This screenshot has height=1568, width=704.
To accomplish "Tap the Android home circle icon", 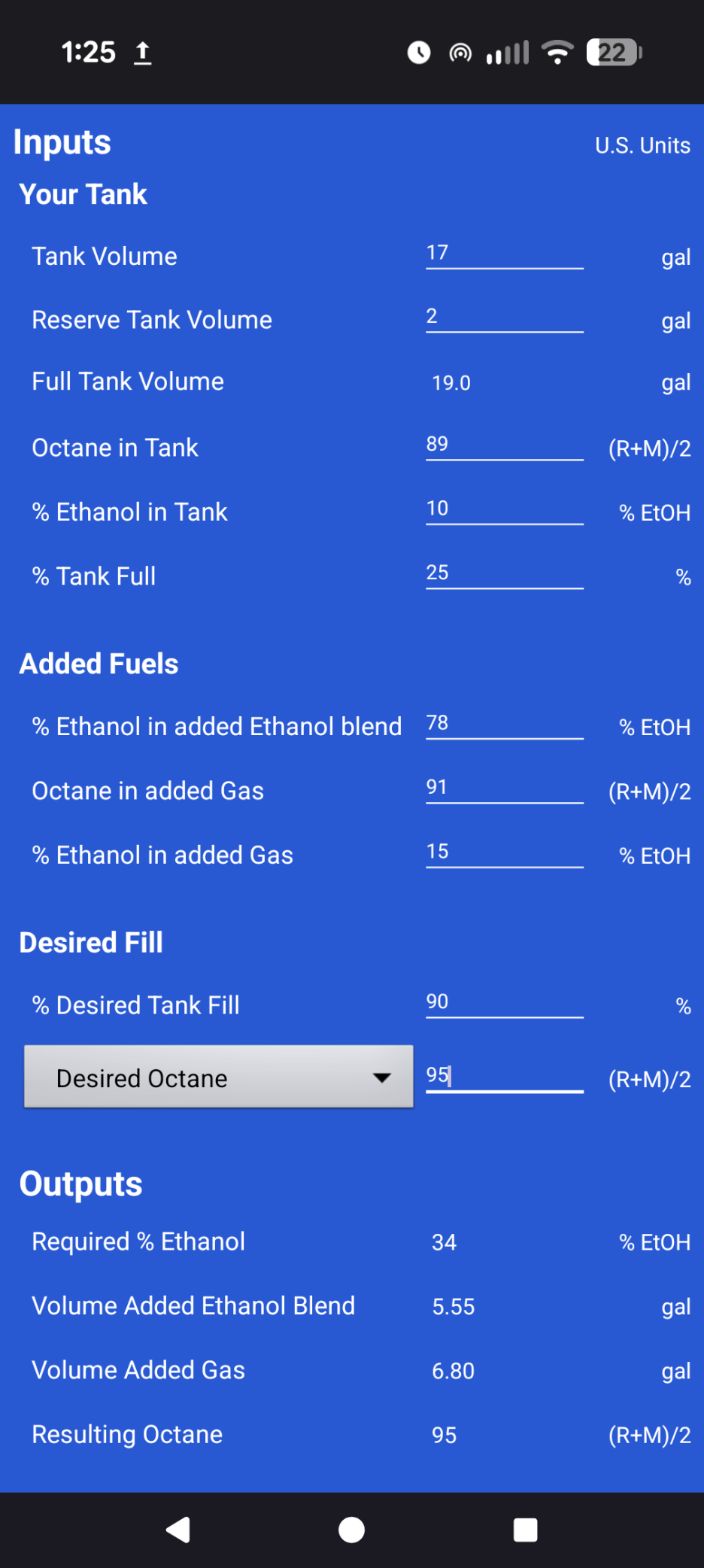I will 351,1530.
